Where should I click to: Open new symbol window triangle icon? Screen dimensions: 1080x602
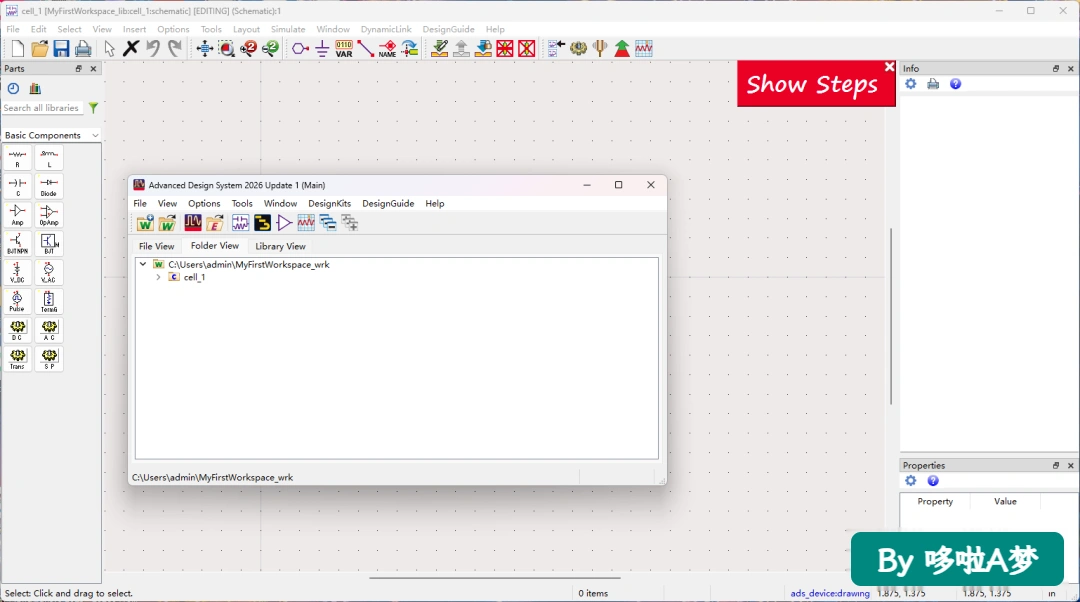[x=284, y=222]
